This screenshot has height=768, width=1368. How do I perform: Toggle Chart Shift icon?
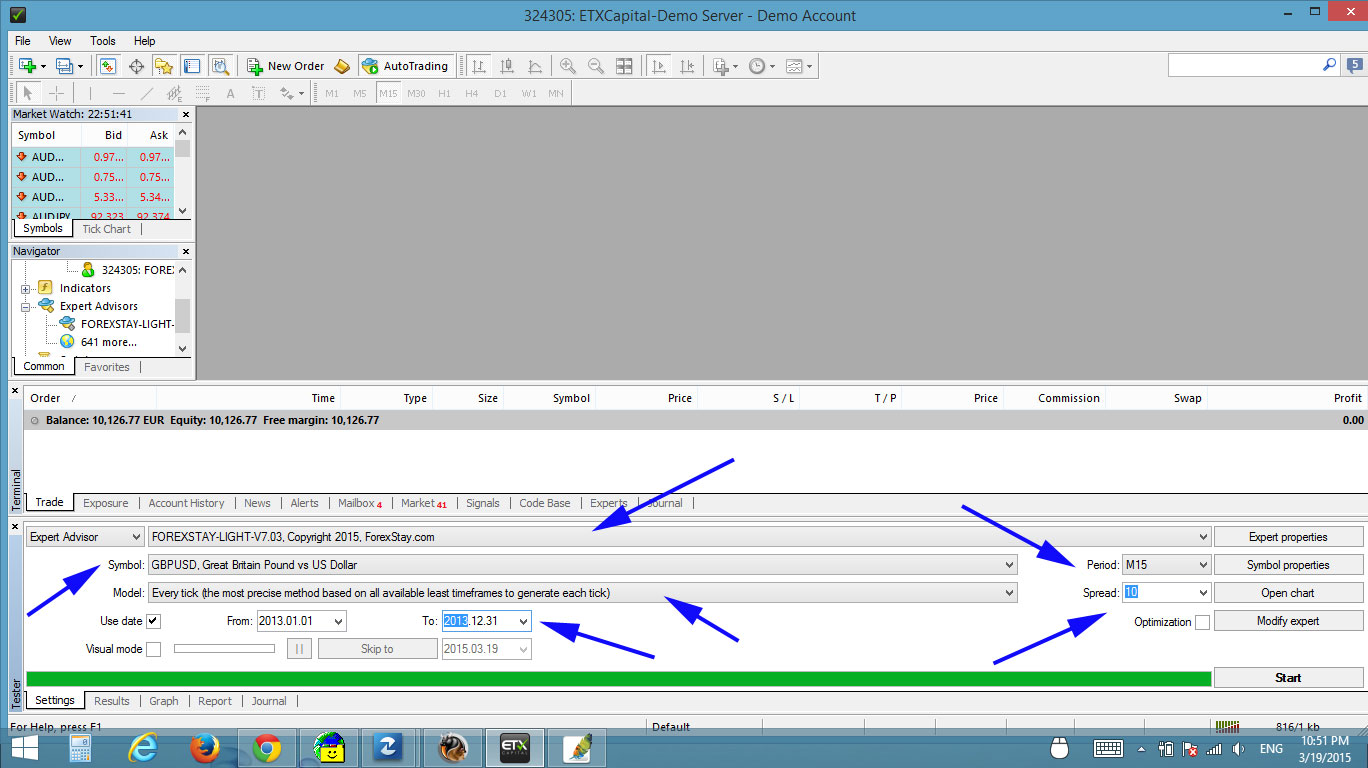[x=687, y=66]
